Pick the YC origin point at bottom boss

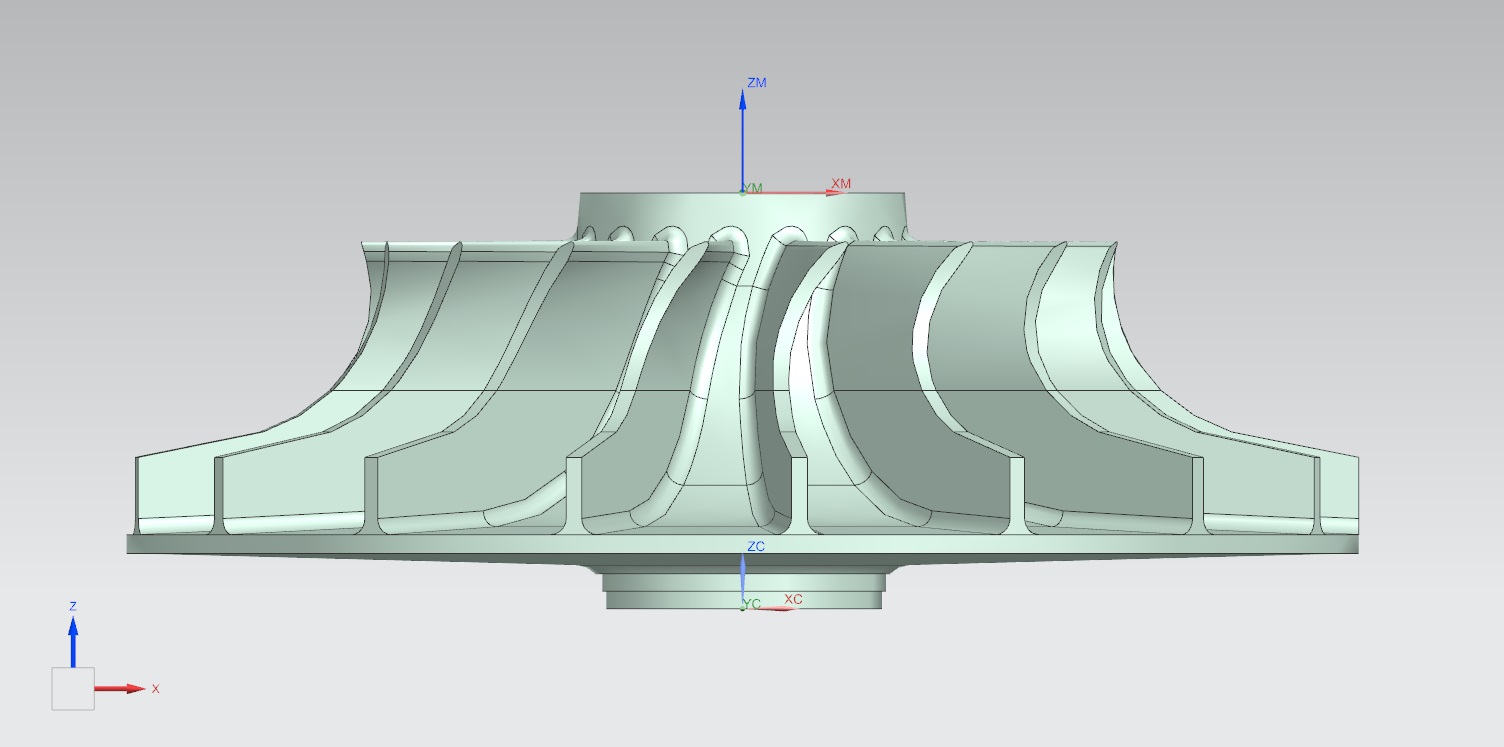[743, 607]
